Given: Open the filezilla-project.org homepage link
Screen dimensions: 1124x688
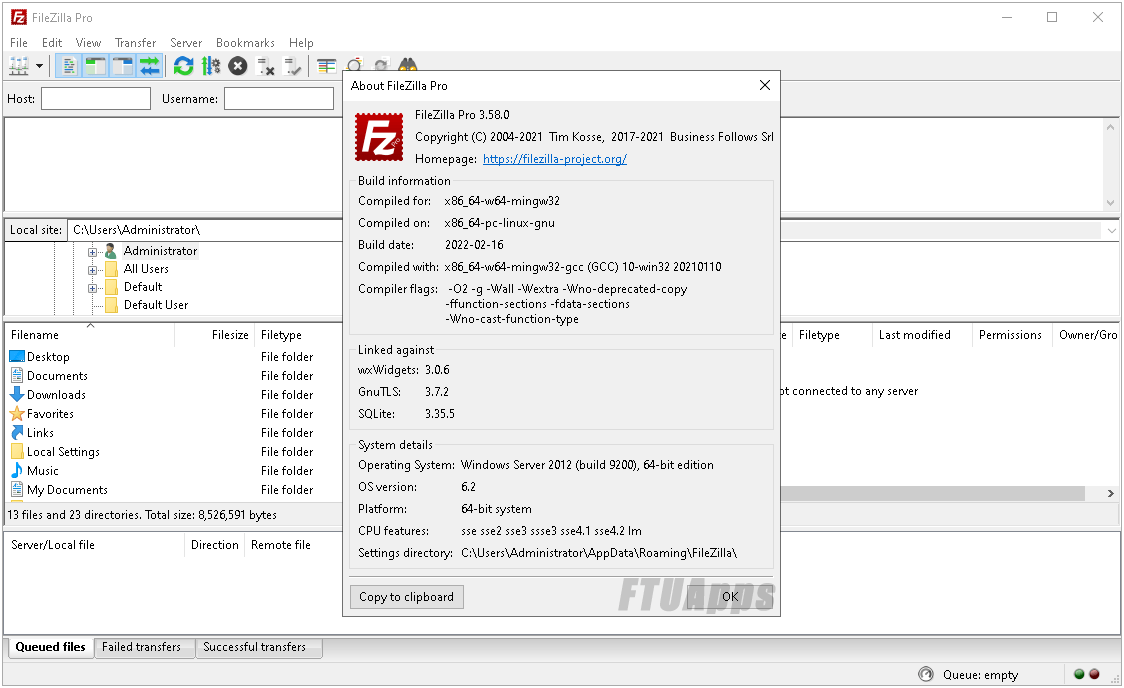Looking at the screenshot, I should click(x=555, y=159).
